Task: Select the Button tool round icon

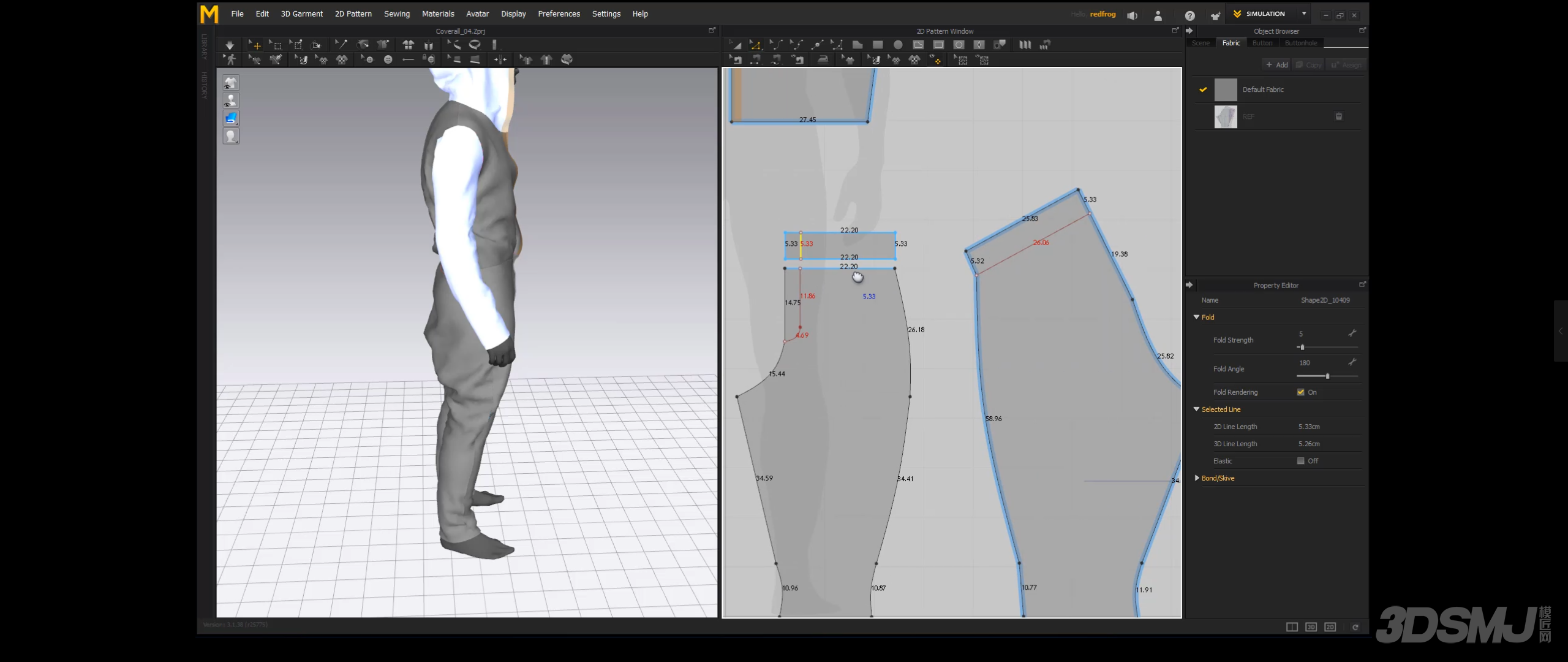Action: pyautogui.click(x=388, y=59)
